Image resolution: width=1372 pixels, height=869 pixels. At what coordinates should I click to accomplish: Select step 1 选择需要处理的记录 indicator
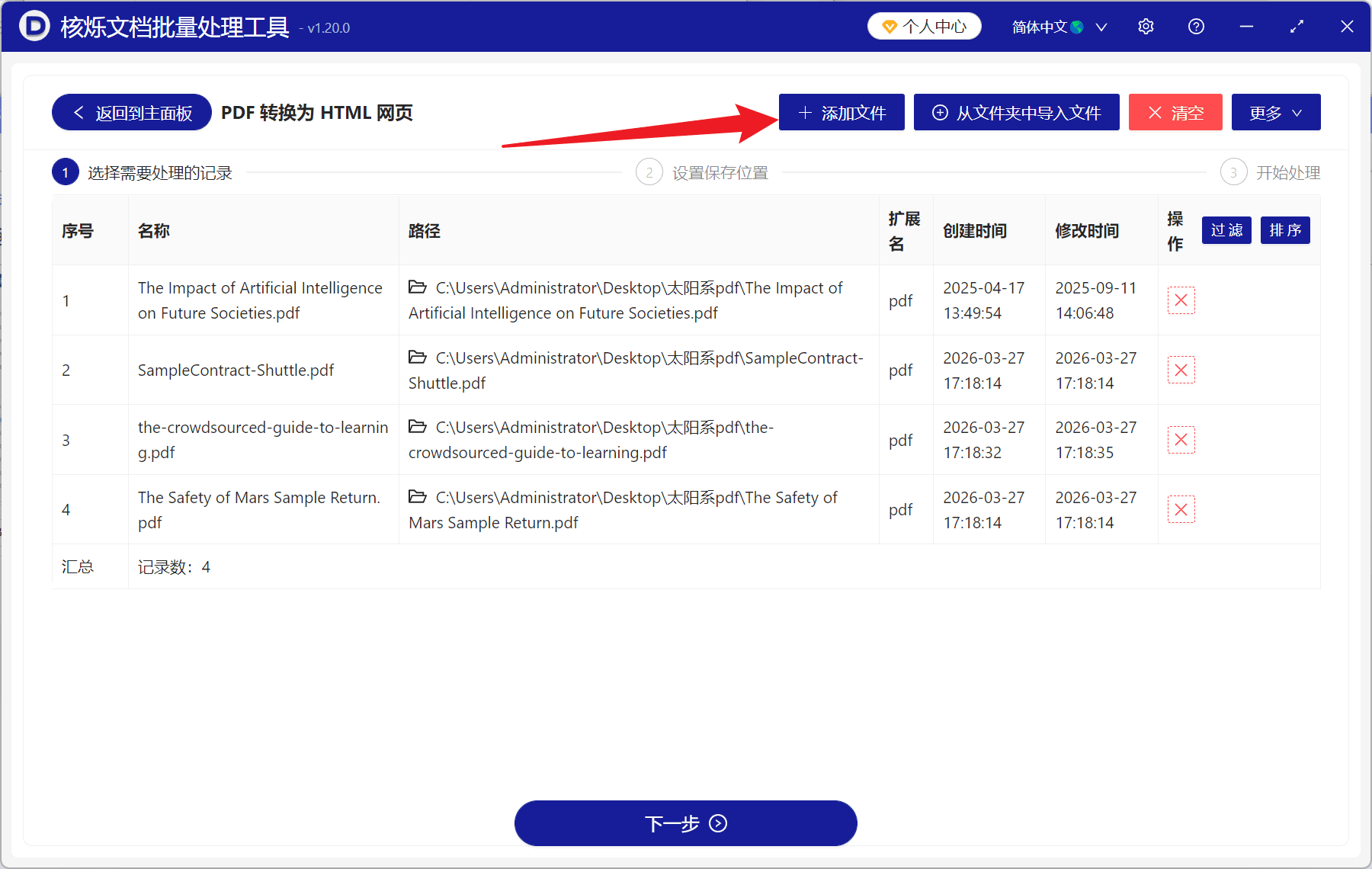coord(65,172)
